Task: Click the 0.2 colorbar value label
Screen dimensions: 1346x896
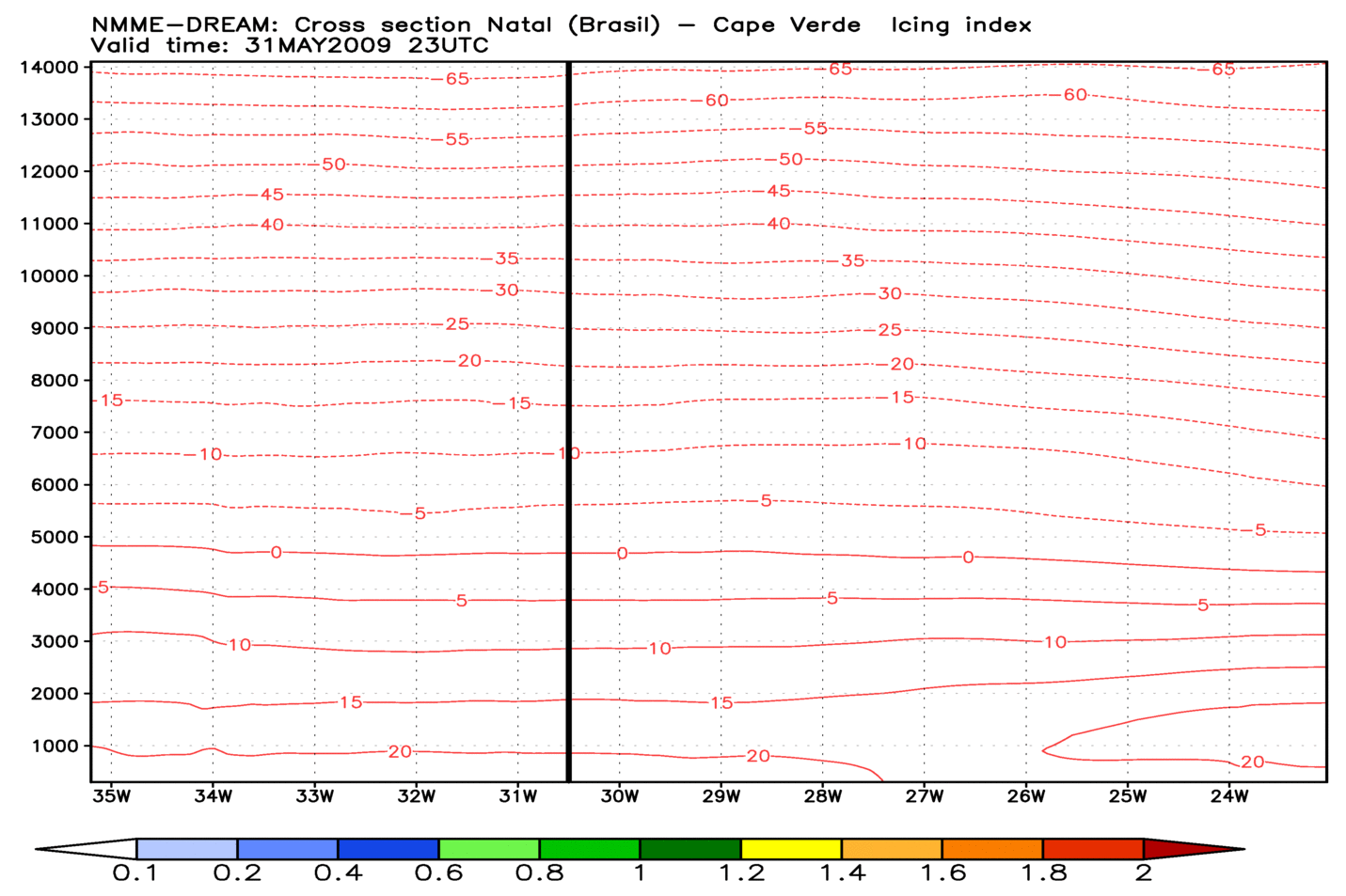Action: click(237, 873)
